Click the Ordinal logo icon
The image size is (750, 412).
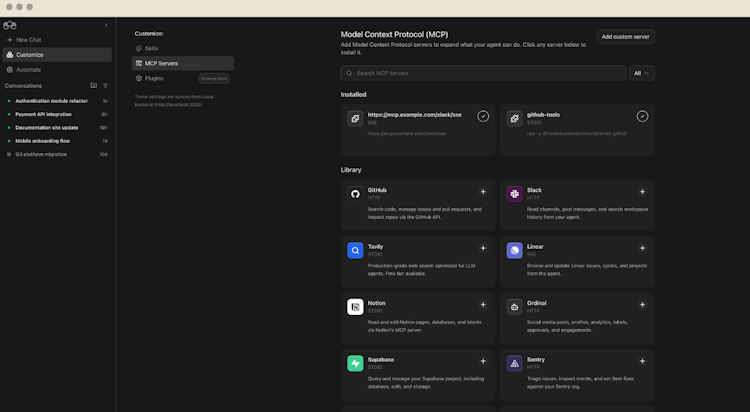tap(514, 307)
